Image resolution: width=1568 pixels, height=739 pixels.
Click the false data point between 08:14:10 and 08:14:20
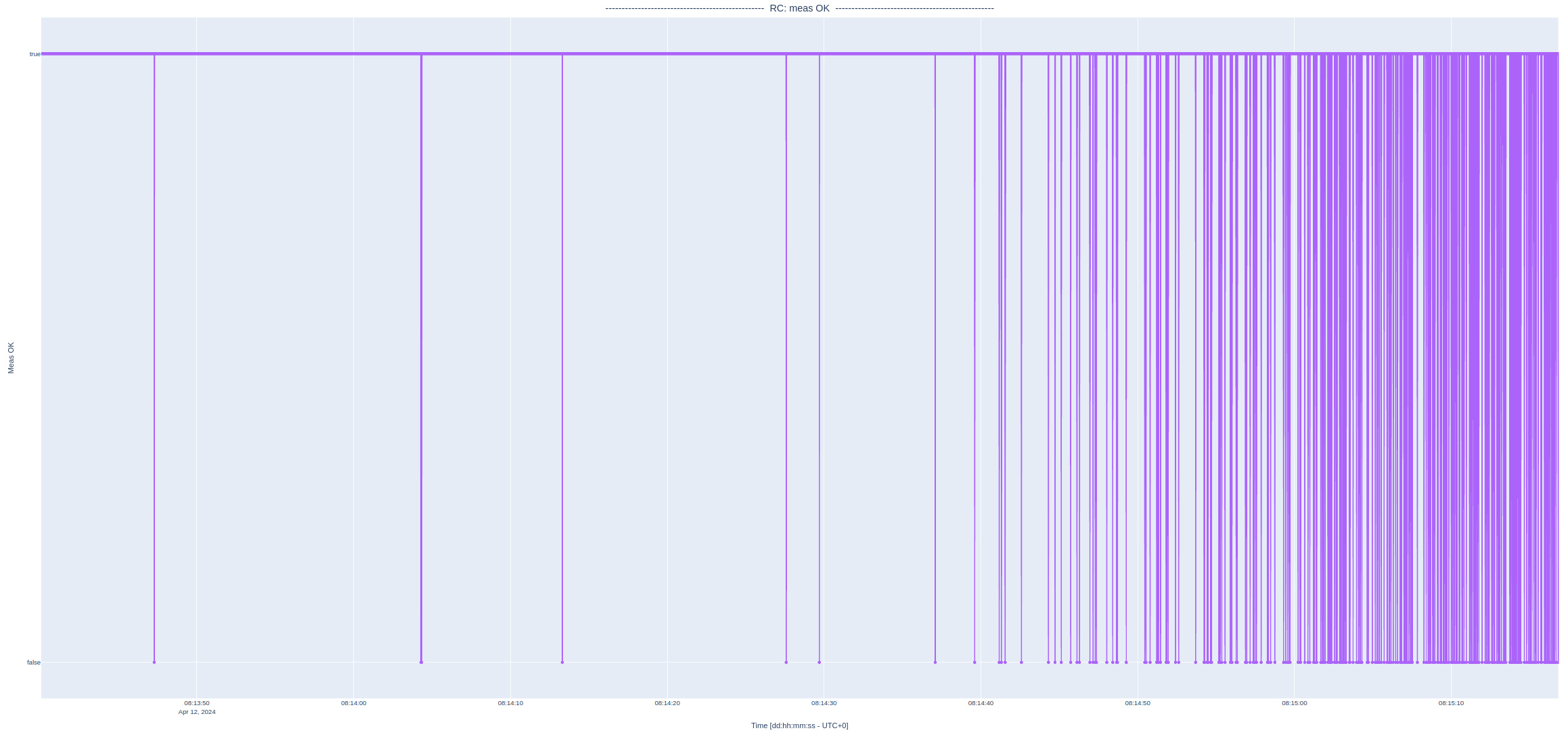(562, 663)
